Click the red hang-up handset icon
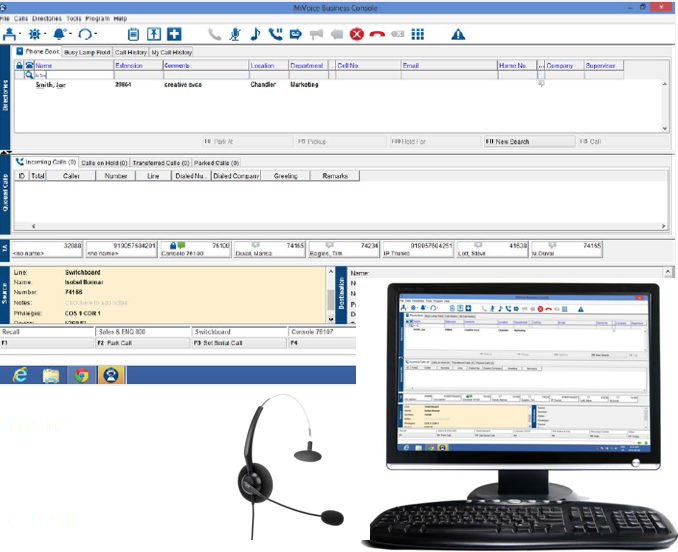Image resolution: width=678 pixels, height=552 pixels. coord(377,35)
